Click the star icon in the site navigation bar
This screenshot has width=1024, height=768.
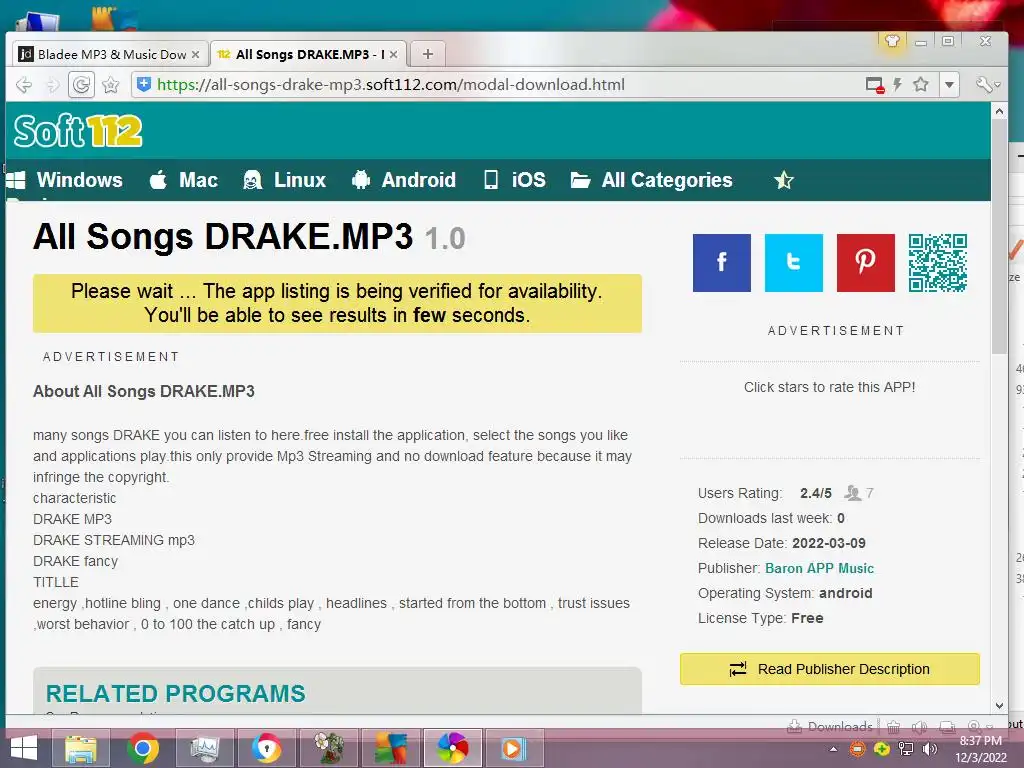pyautogui.click(x=784, y=180)
